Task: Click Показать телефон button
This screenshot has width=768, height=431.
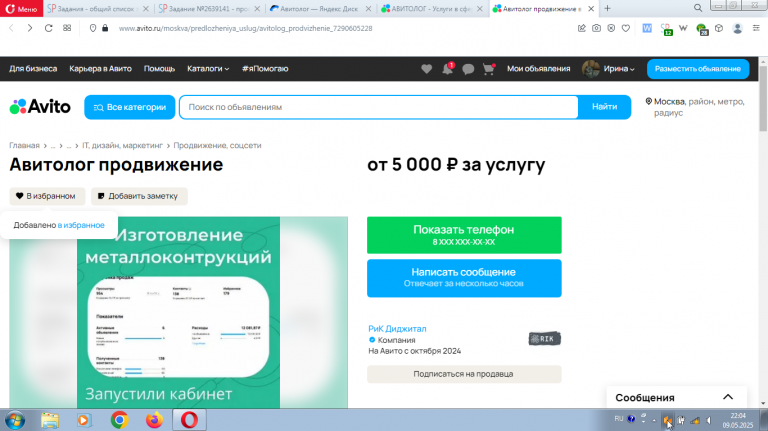Action: click(x=464, y=235)
